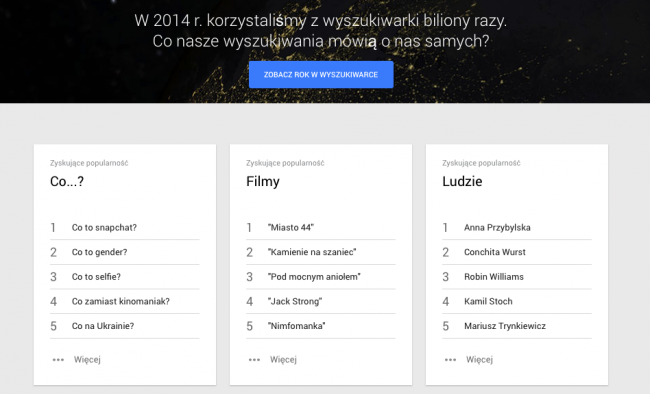Click "Zyskujące popularność" label above Filmy
650x394 pixels.
coord(285,163)
